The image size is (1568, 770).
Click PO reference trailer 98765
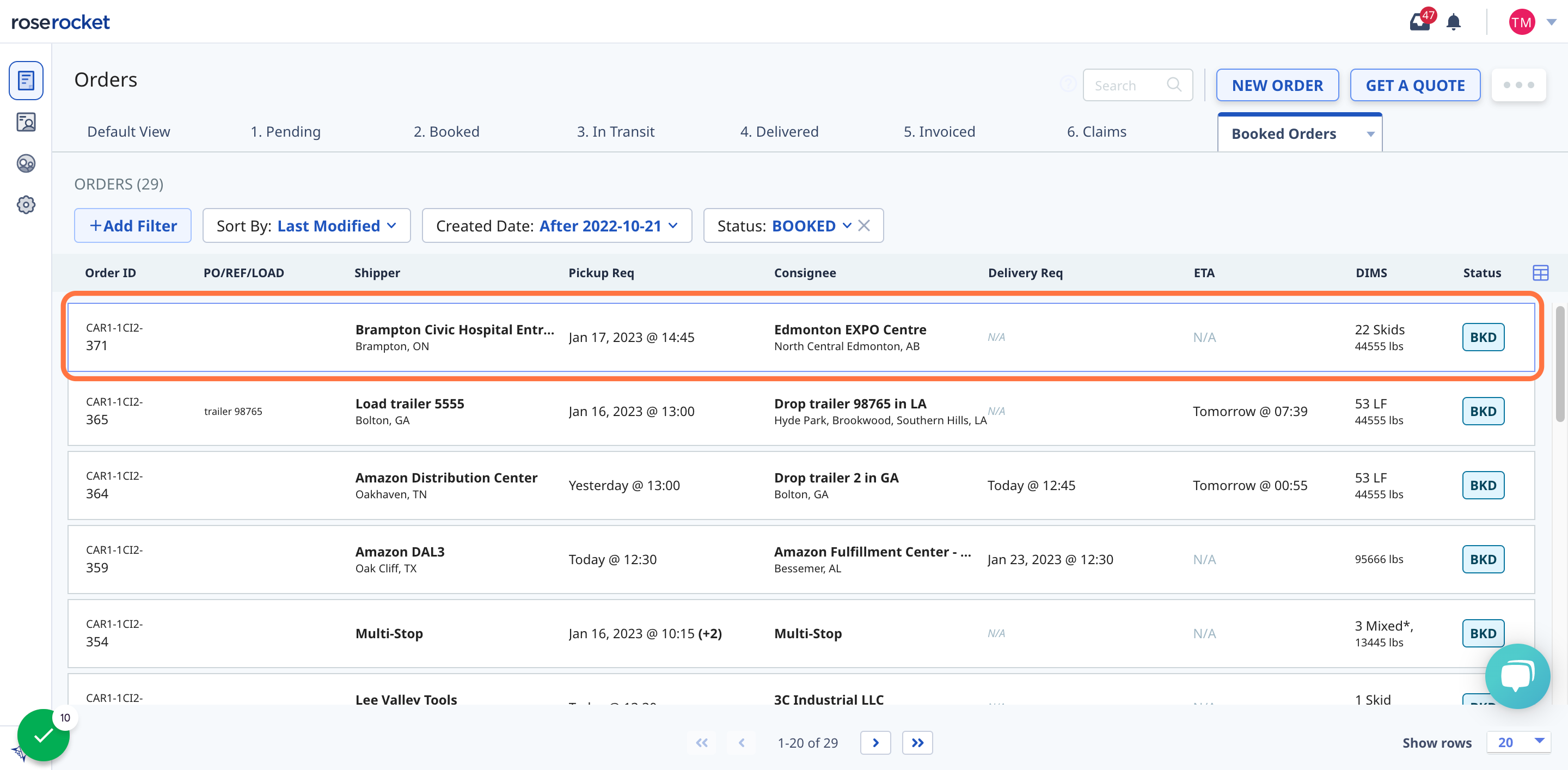point(233,412)
